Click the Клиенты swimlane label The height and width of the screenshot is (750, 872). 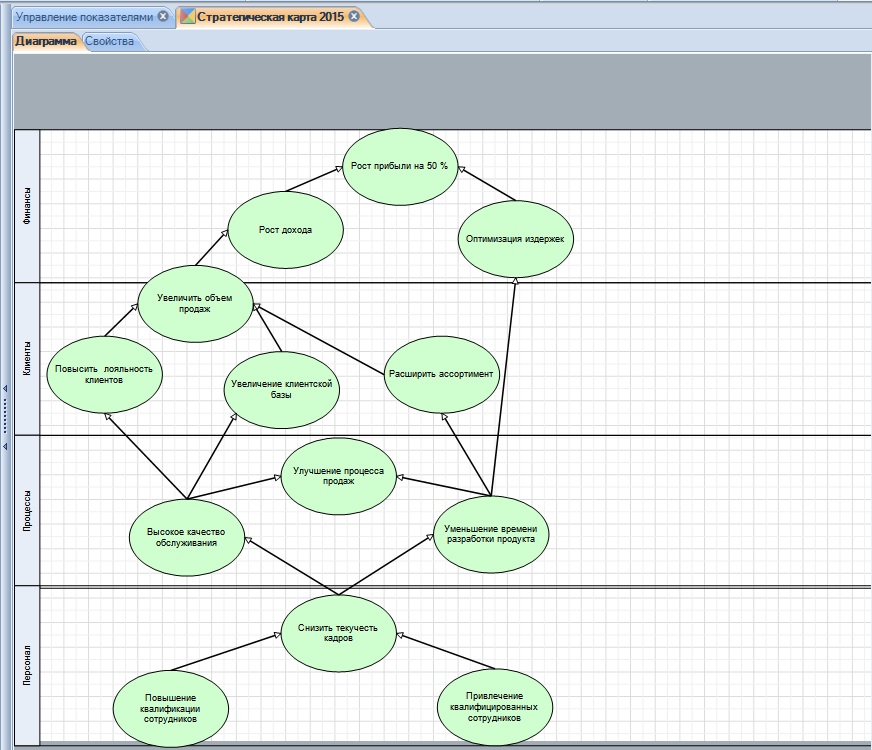[x=27, y=358]
